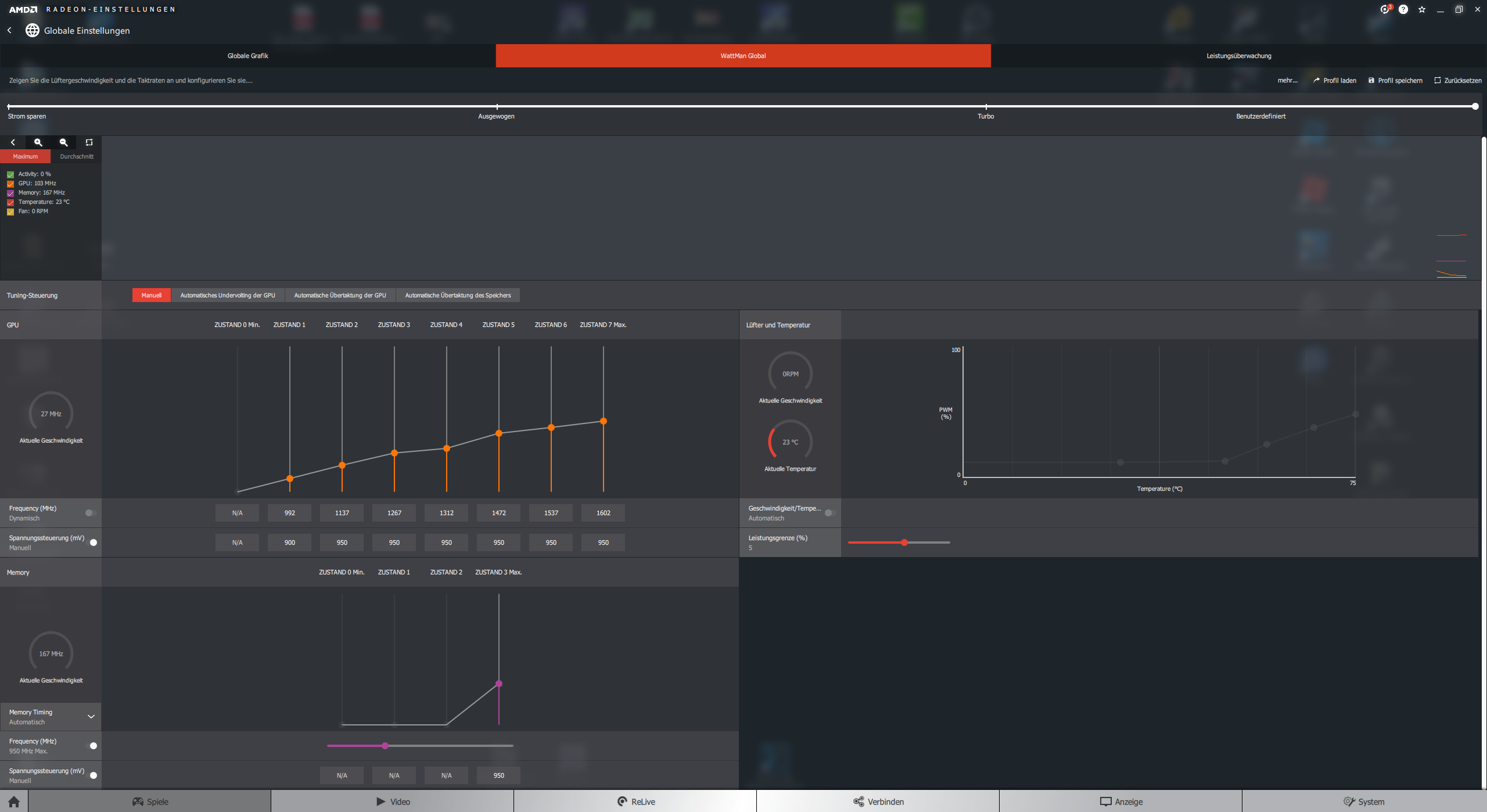
Task: Click Profil speichern button
Action: (x=1395, y=81)
